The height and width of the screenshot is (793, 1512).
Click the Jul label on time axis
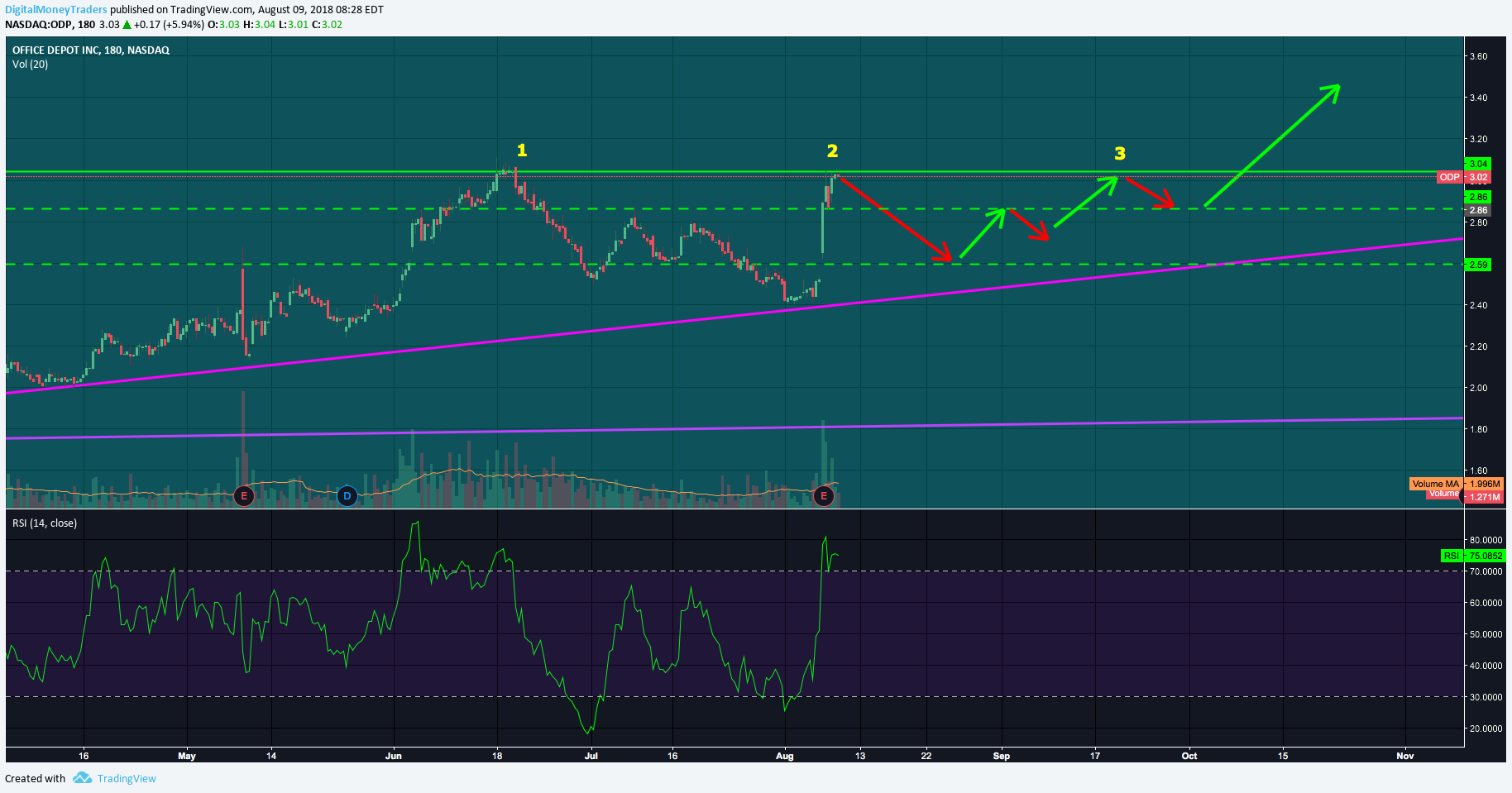tap(591, 756)
